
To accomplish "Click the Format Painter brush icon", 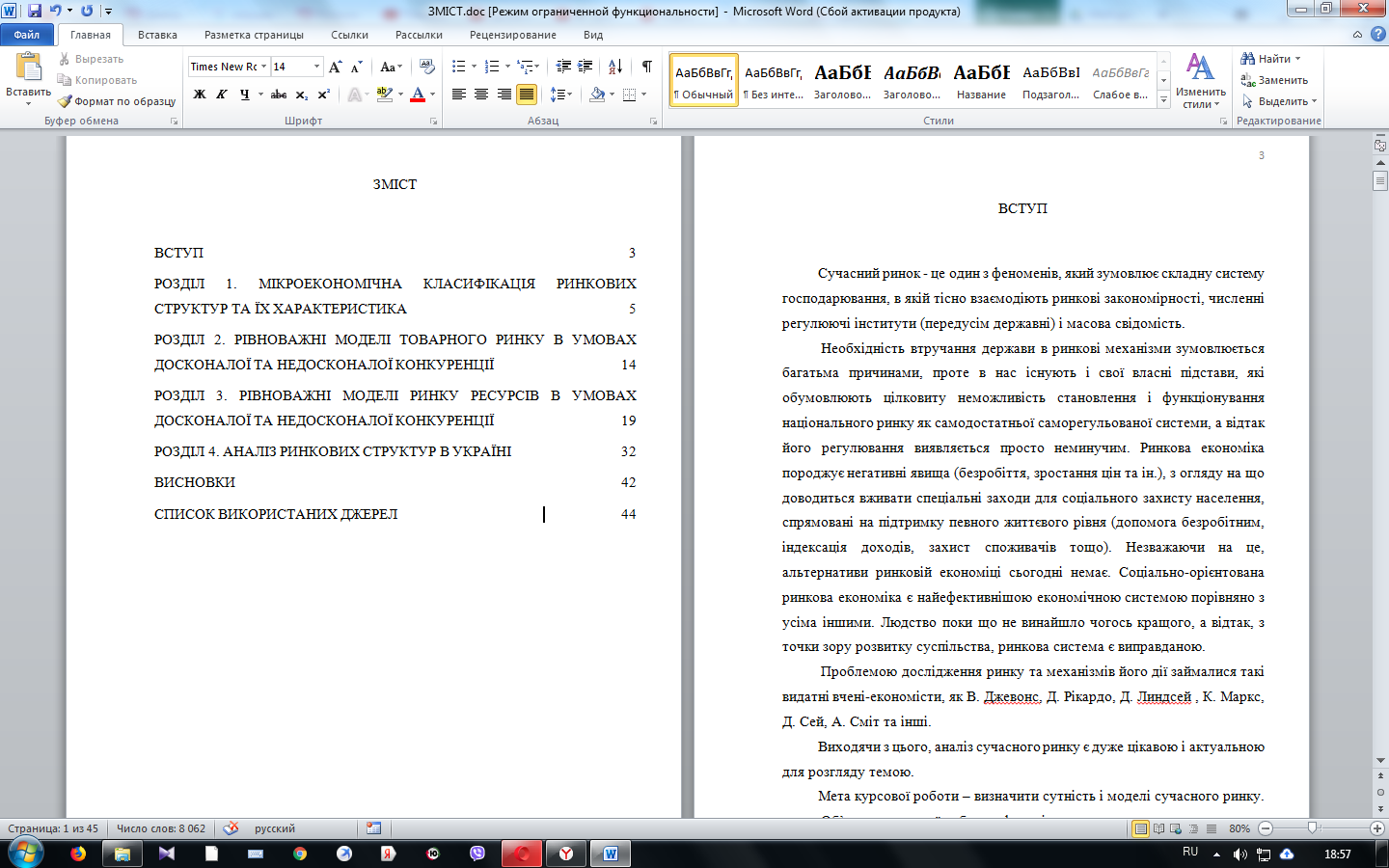I will 65,101.
